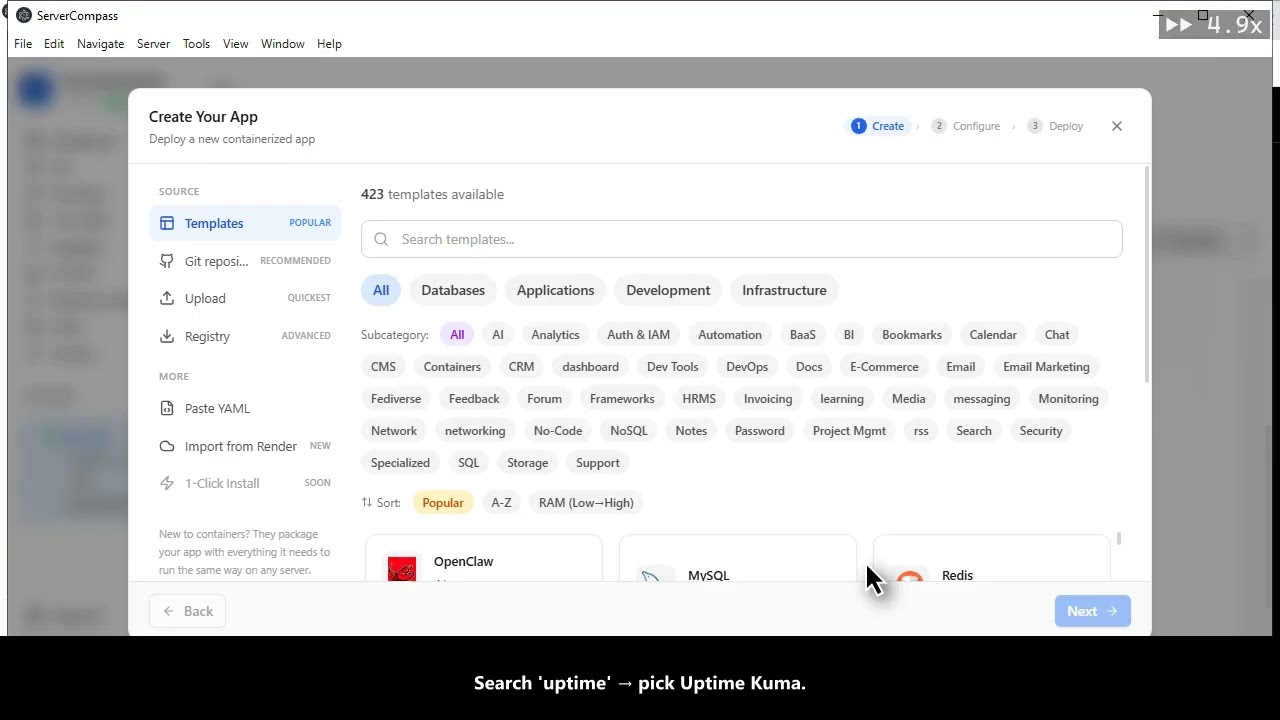Sort templates by Popular
The image size is (1280, 720).
tap(443, 503)
